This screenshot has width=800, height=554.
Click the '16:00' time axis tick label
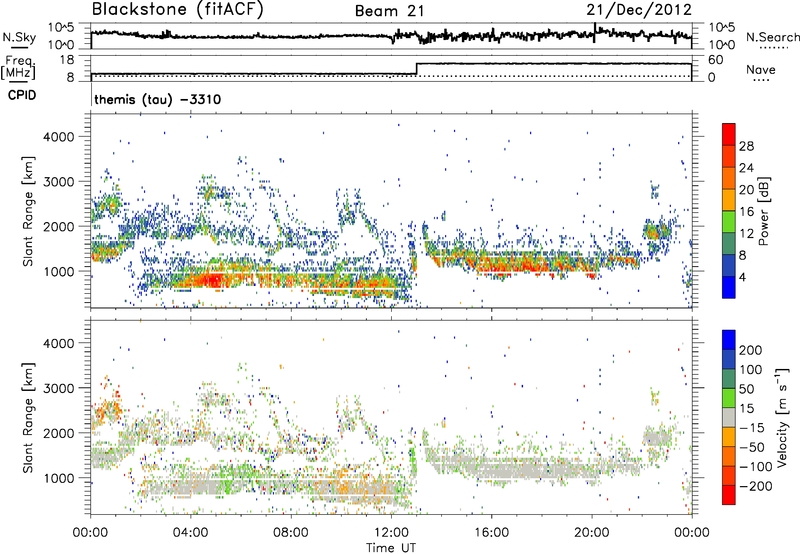click(x=491, y=533)
